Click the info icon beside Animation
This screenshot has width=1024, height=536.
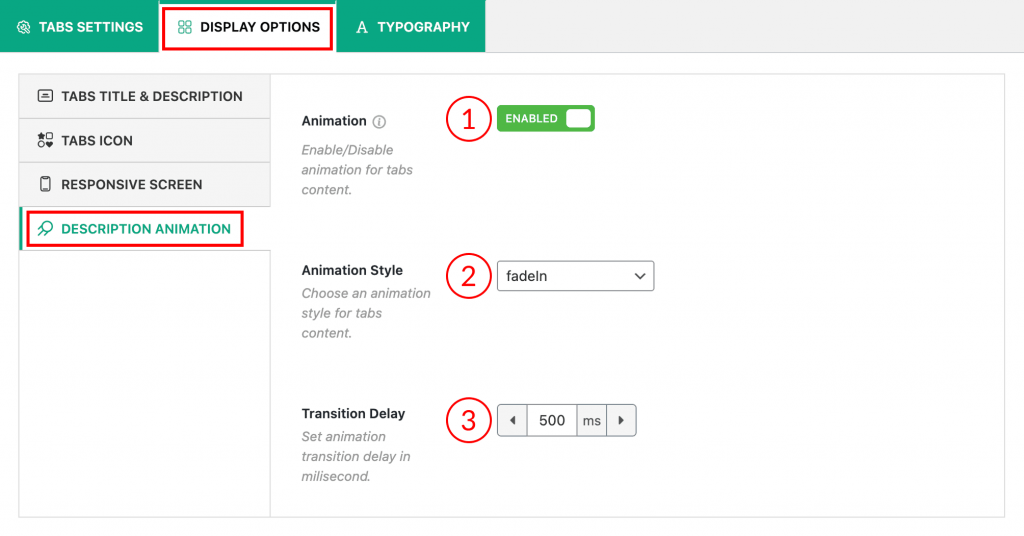(379, 121)
